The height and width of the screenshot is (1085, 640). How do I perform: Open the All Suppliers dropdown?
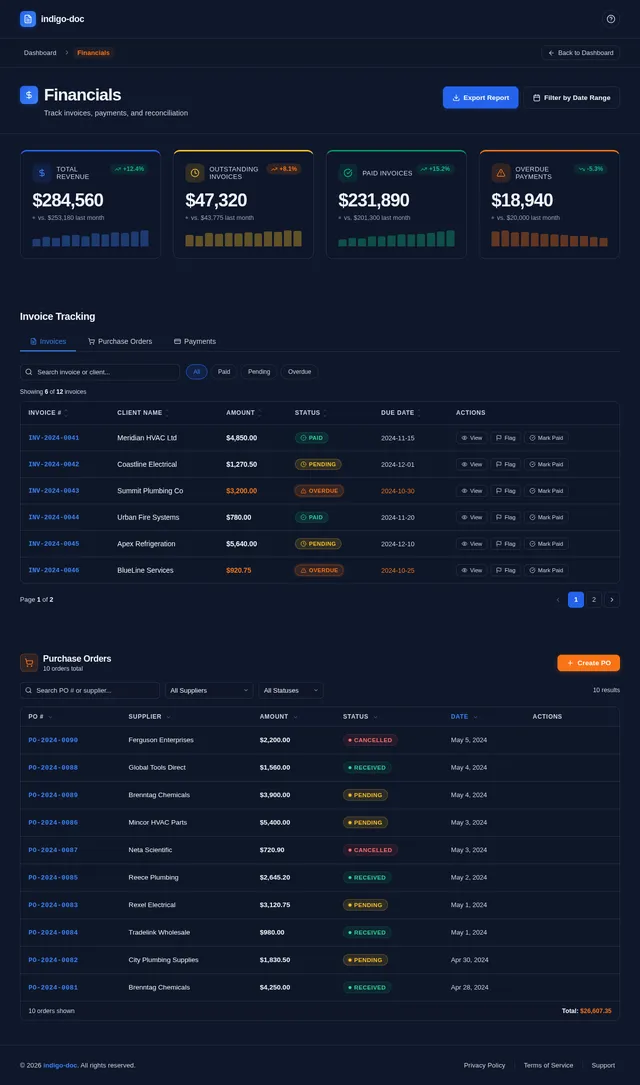(x=209, y=691)
